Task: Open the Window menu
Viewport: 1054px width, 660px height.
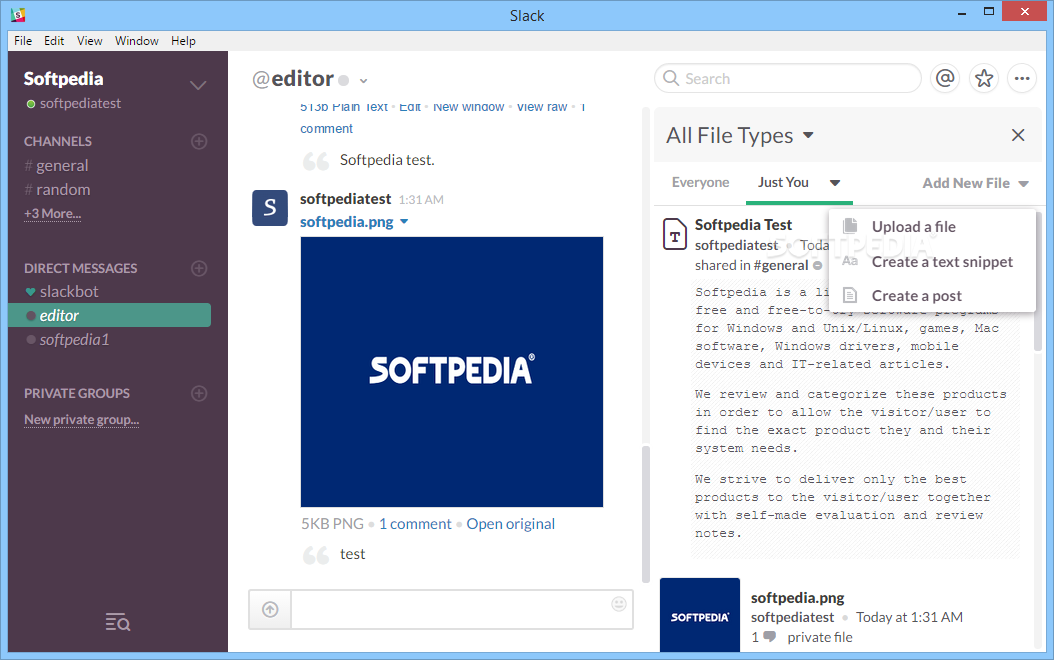Action: 136,40
